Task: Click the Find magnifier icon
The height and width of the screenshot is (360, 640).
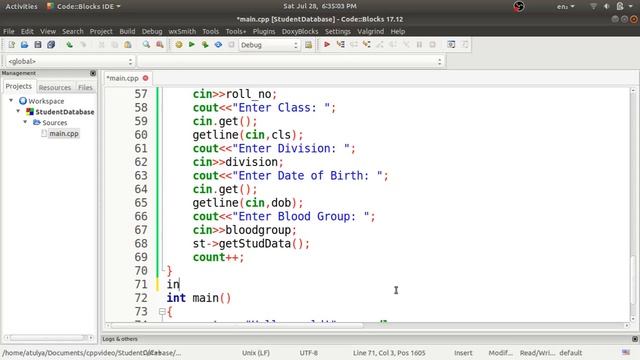Action: click(x=146, y=45)
